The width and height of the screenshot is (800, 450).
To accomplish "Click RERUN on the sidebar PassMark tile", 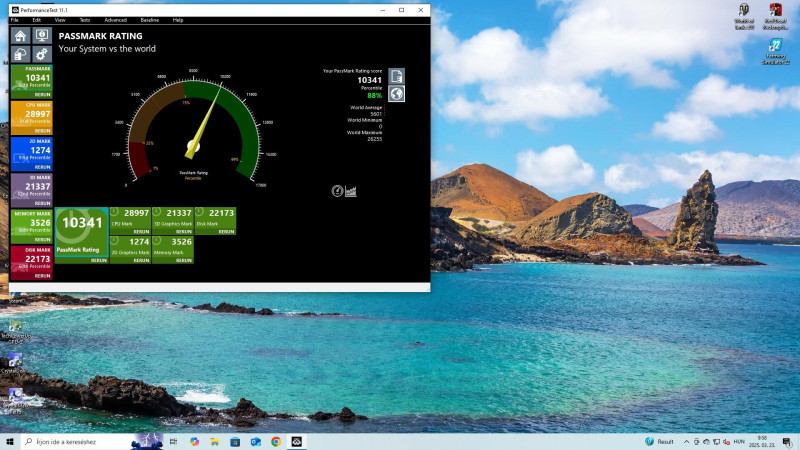I will pyautogui.click(x=42, y=95).
